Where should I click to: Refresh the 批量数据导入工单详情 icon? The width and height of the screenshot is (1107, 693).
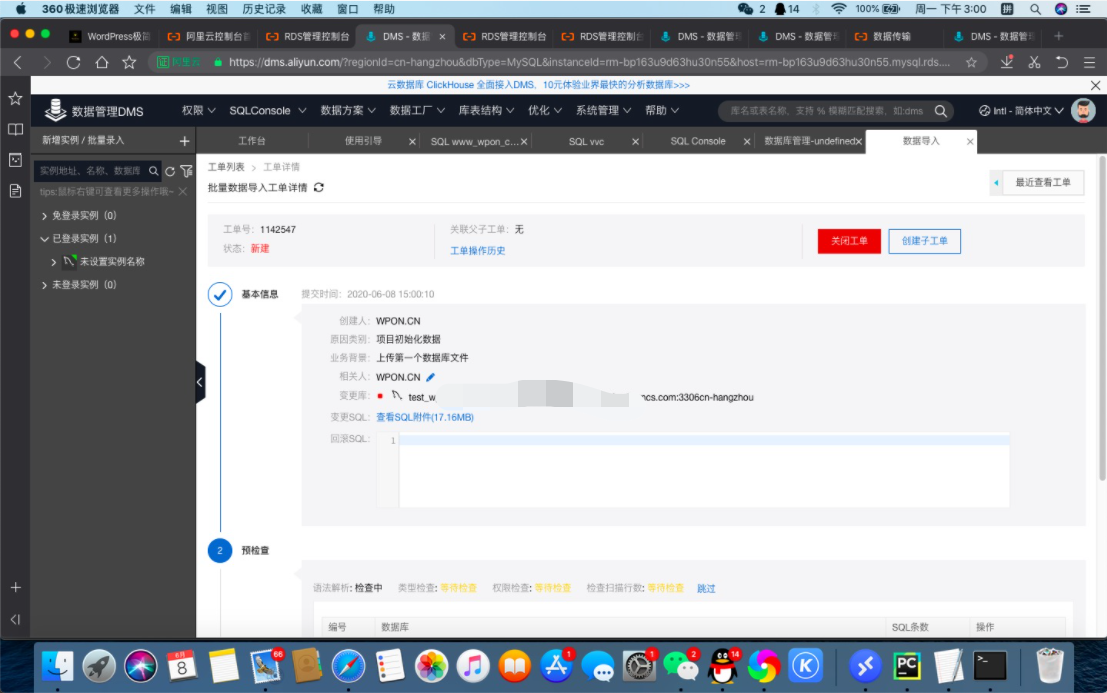(x=319, y=187)
